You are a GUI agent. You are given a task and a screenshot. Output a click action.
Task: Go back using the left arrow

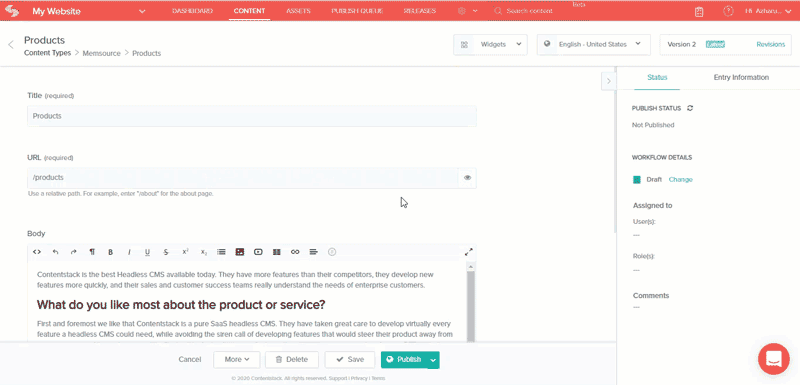pyautogui.click(x=11, y=45)
